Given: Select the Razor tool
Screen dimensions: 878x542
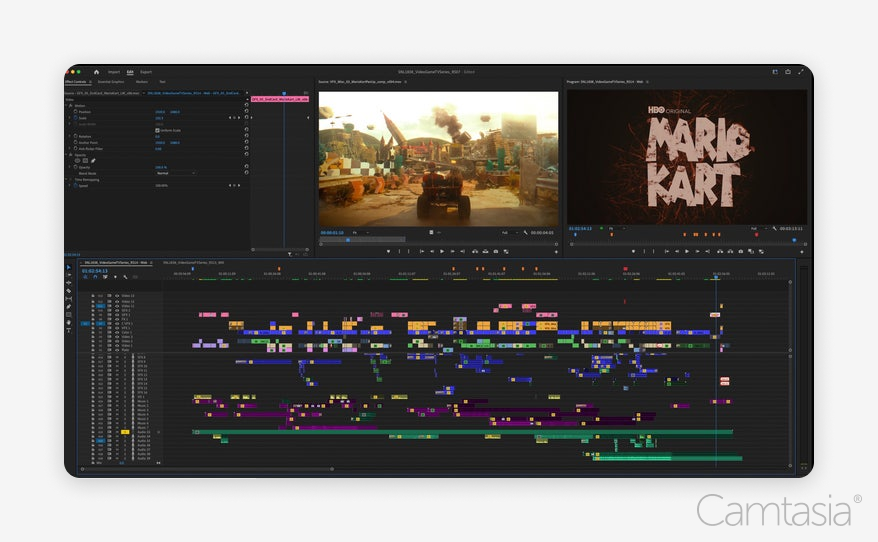Looking at the screenshot, I should pos(69,291).
